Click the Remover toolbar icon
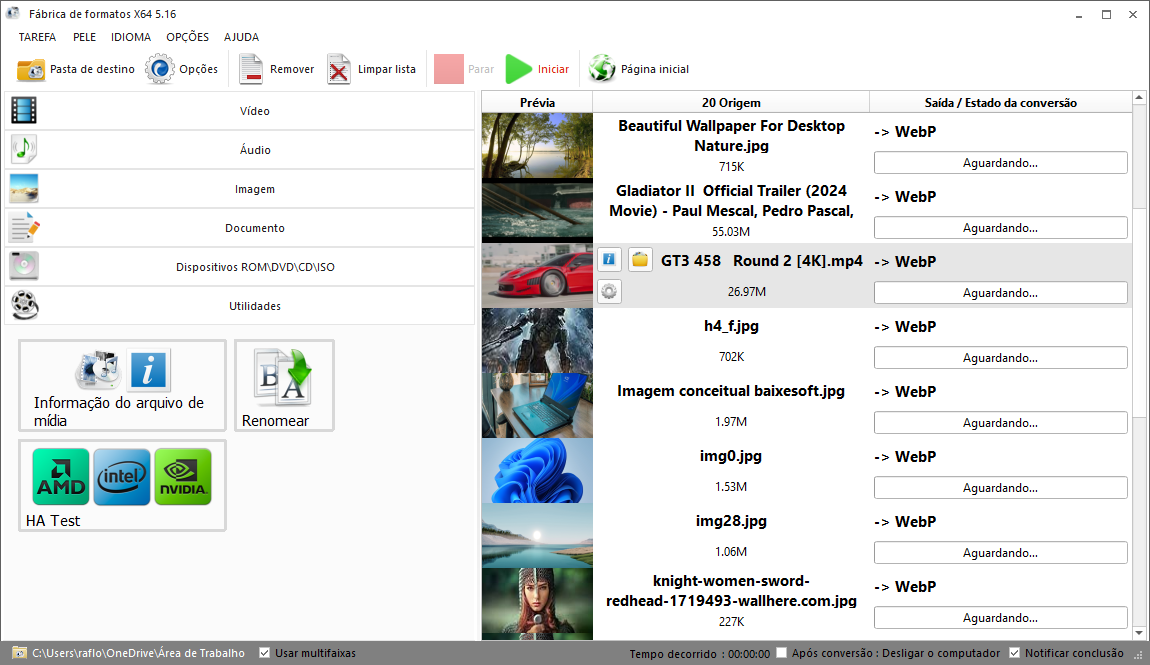The image size is (1150, 665). 252,70
